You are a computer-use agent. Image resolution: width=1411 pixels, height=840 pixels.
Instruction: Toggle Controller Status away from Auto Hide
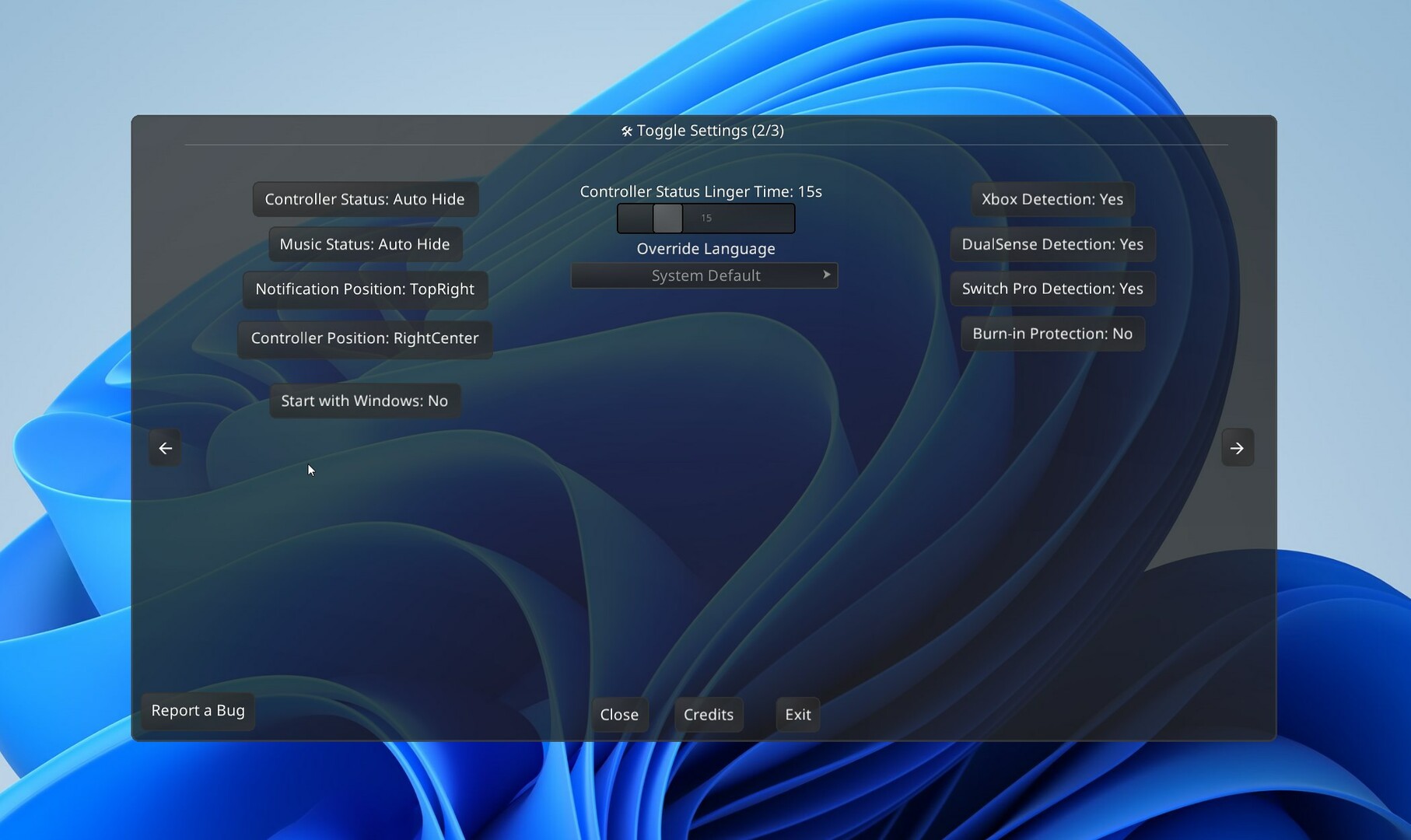click(x=364, y=198)
